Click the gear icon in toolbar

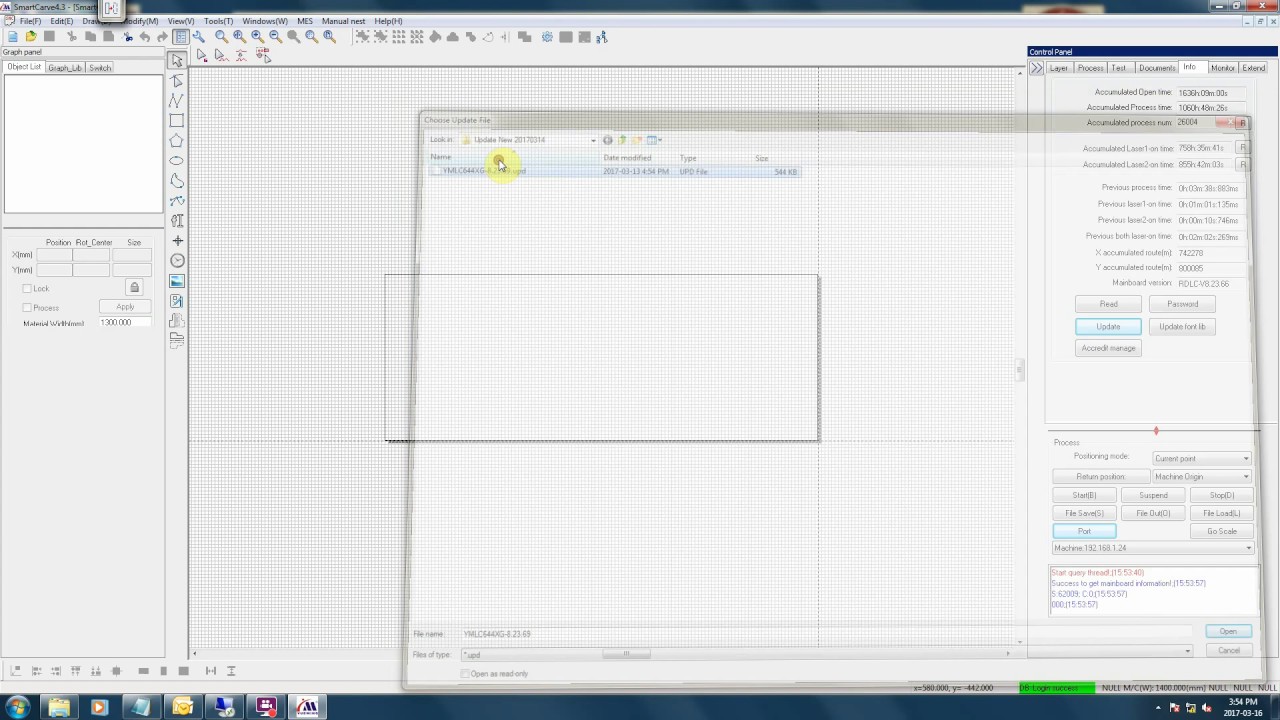tap(547, 37)
